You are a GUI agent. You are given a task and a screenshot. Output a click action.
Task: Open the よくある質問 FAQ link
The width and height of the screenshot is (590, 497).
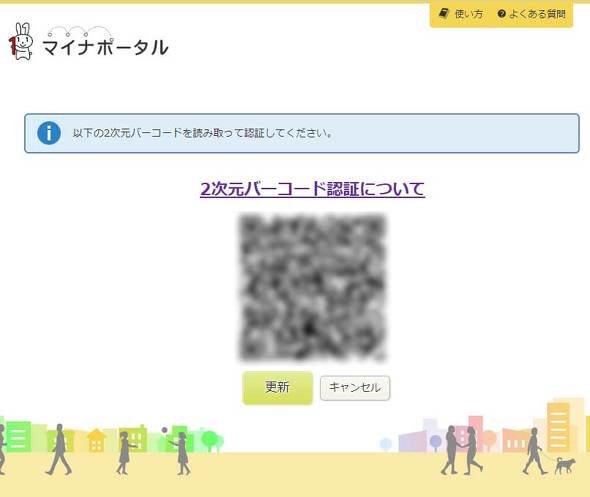tap(537, 14)
